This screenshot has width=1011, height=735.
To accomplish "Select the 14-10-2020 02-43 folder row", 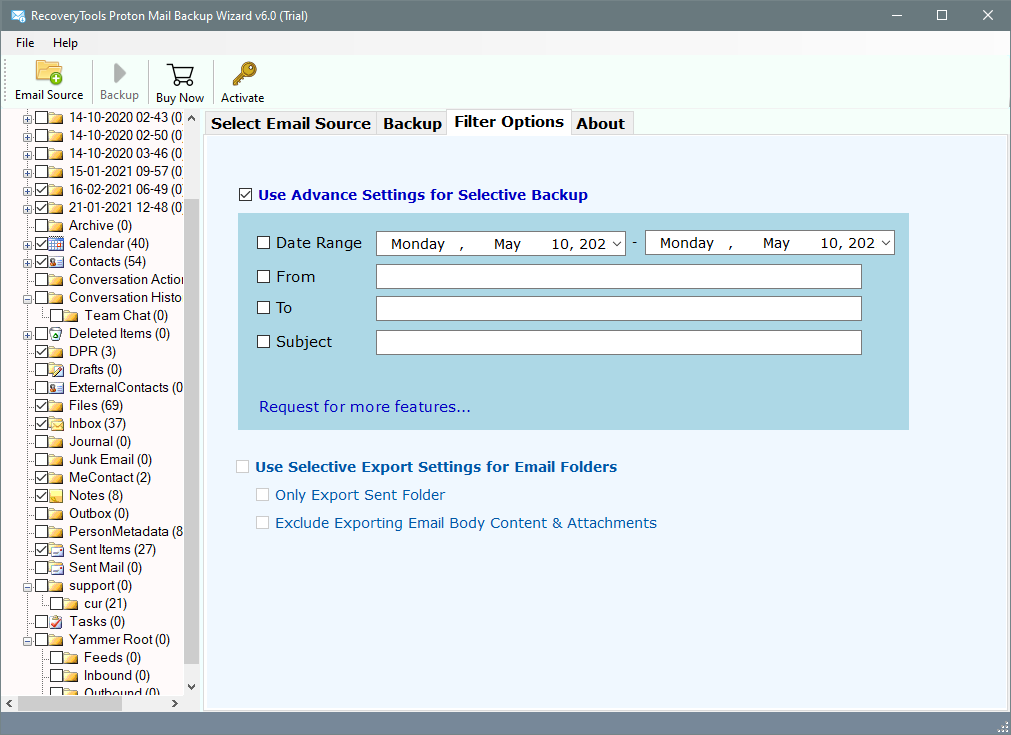I will click(126, 118).
